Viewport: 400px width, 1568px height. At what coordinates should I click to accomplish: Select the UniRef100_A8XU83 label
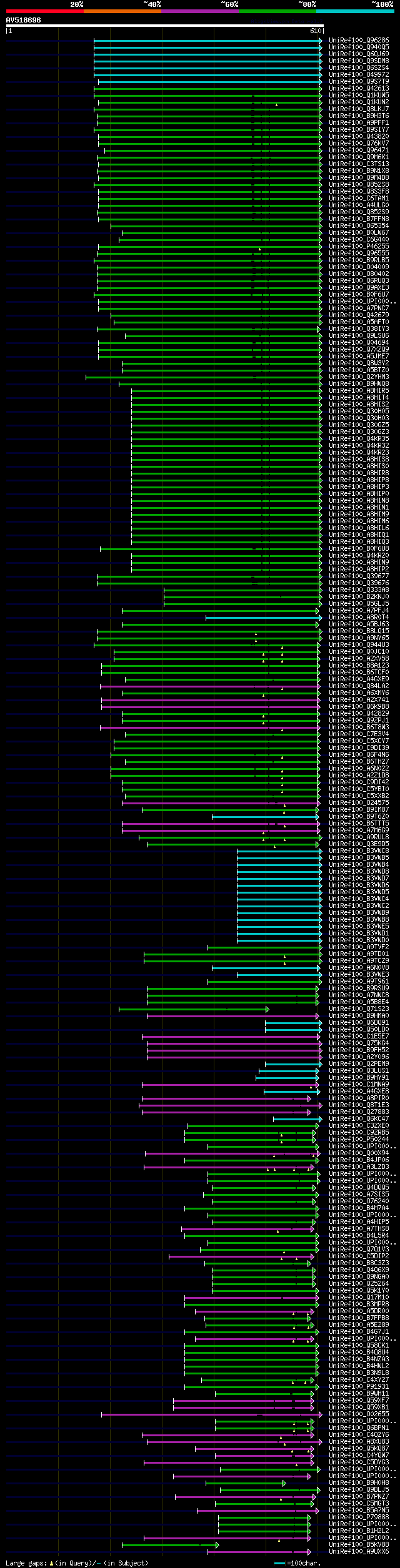point(359,1442)
